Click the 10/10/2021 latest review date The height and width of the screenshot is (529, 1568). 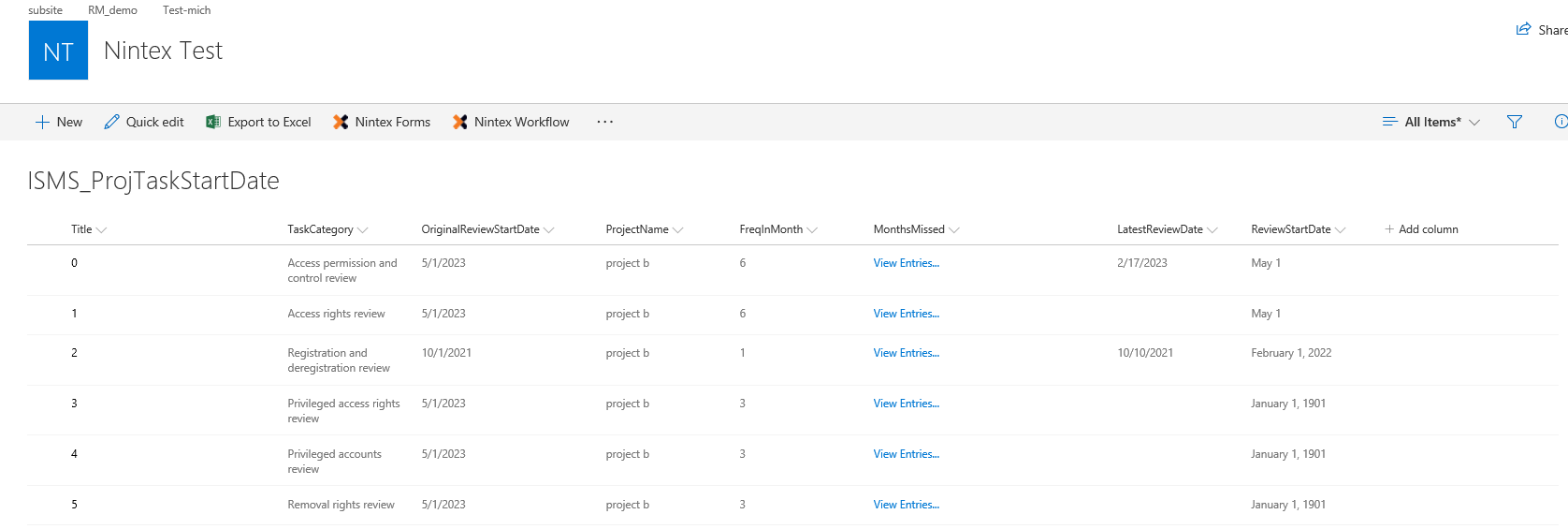tap(1145, 353)
